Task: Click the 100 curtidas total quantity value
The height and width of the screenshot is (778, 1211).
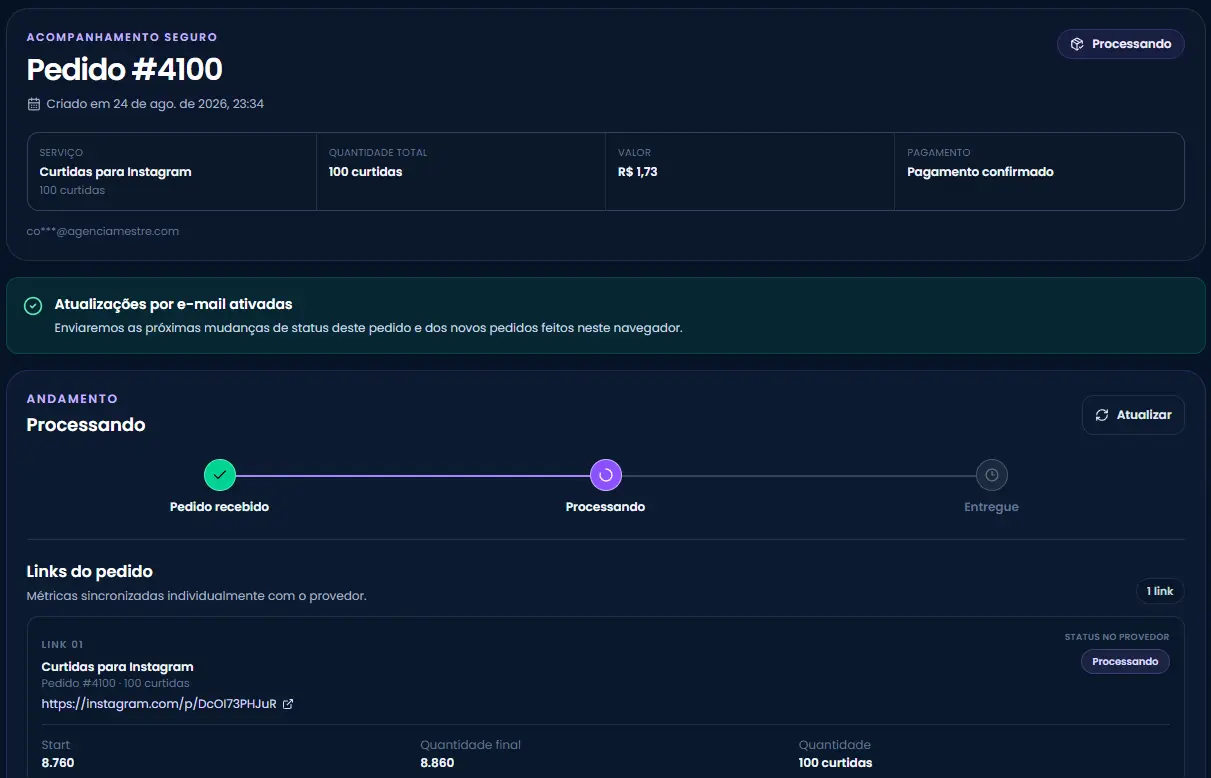Action: point(365,172)
